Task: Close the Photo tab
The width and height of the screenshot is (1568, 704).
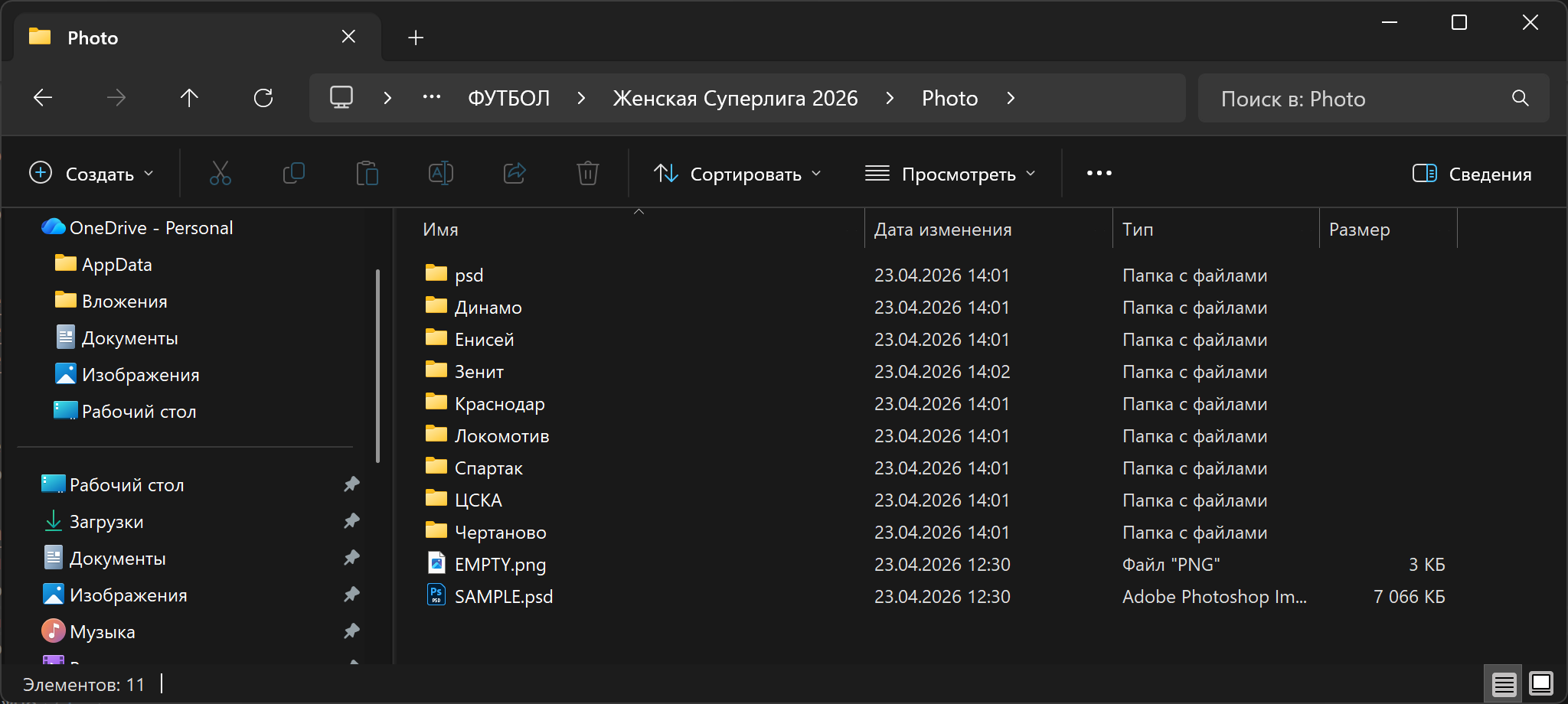Action: coord(348,37)
